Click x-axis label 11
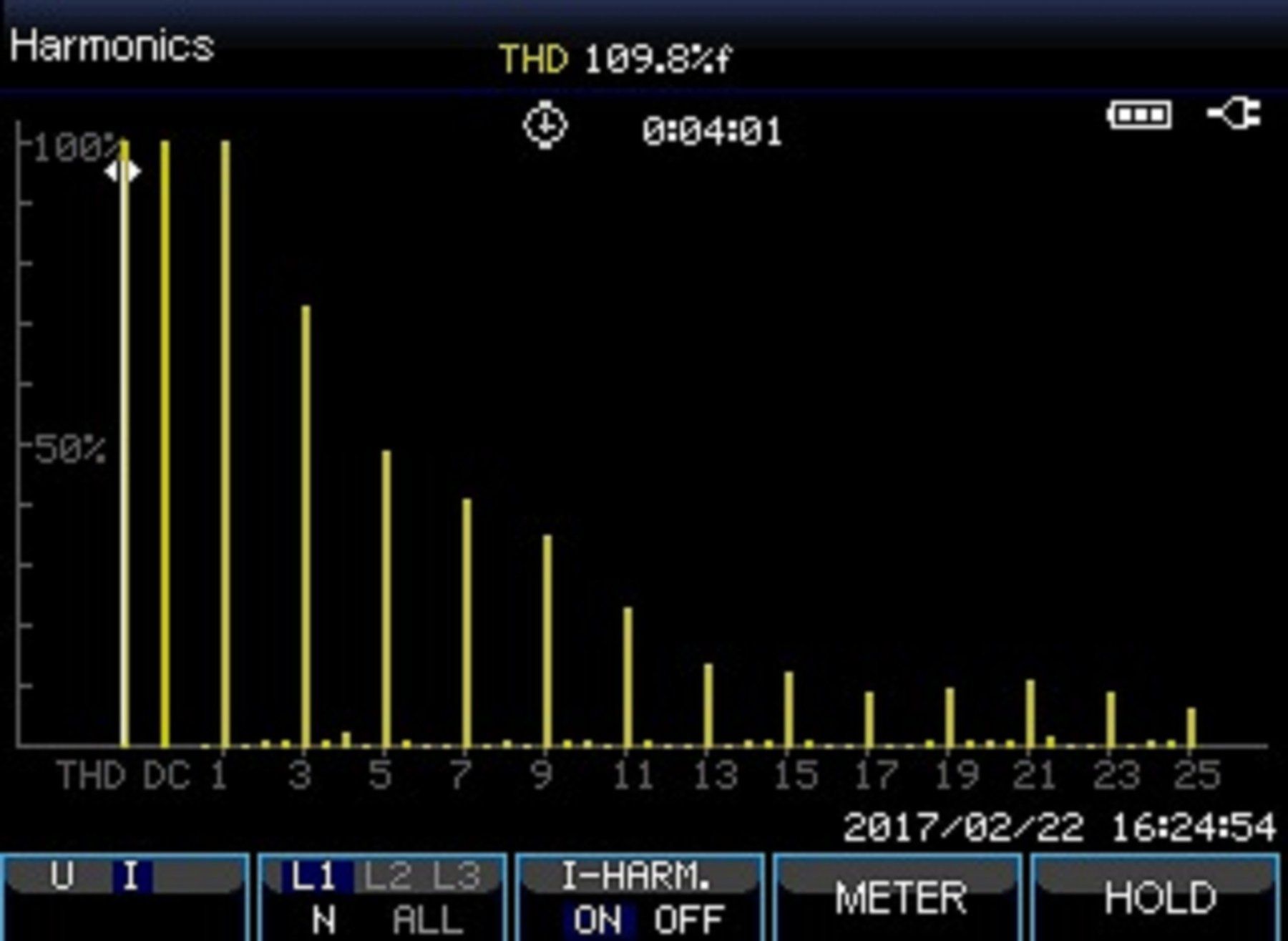Screen dimensions: 1288x941 click(633, 775)
